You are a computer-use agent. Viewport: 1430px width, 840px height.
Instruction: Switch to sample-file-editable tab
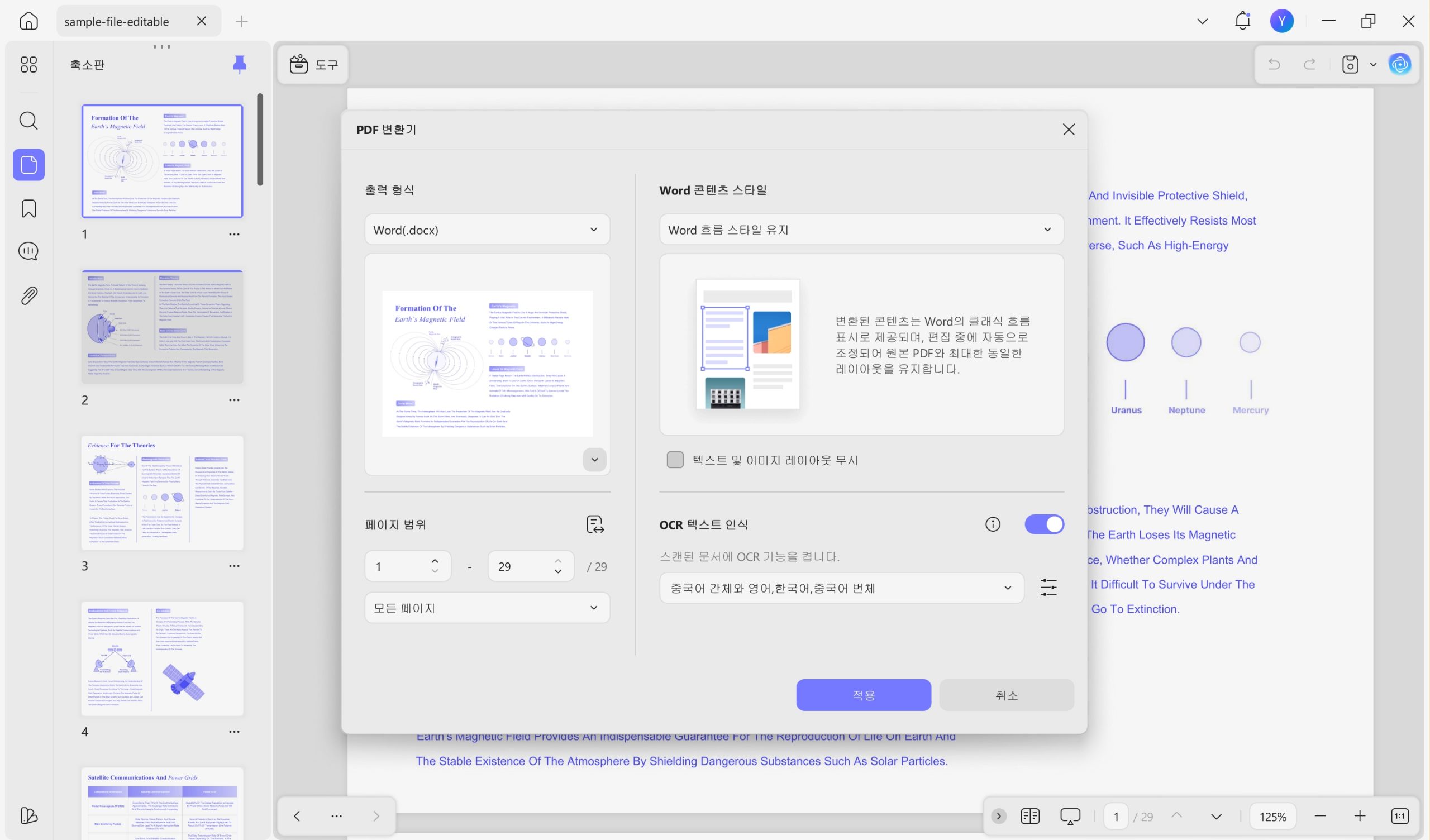(x=117, y=22)
